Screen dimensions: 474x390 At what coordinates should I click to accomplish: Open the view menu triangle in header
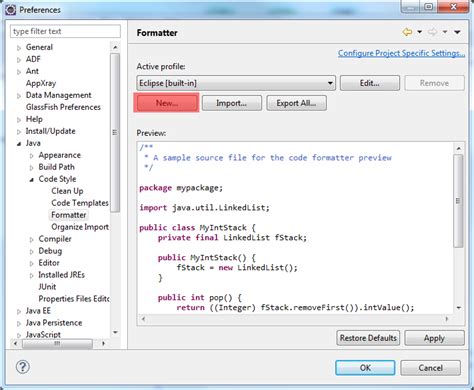click(457, 32)
